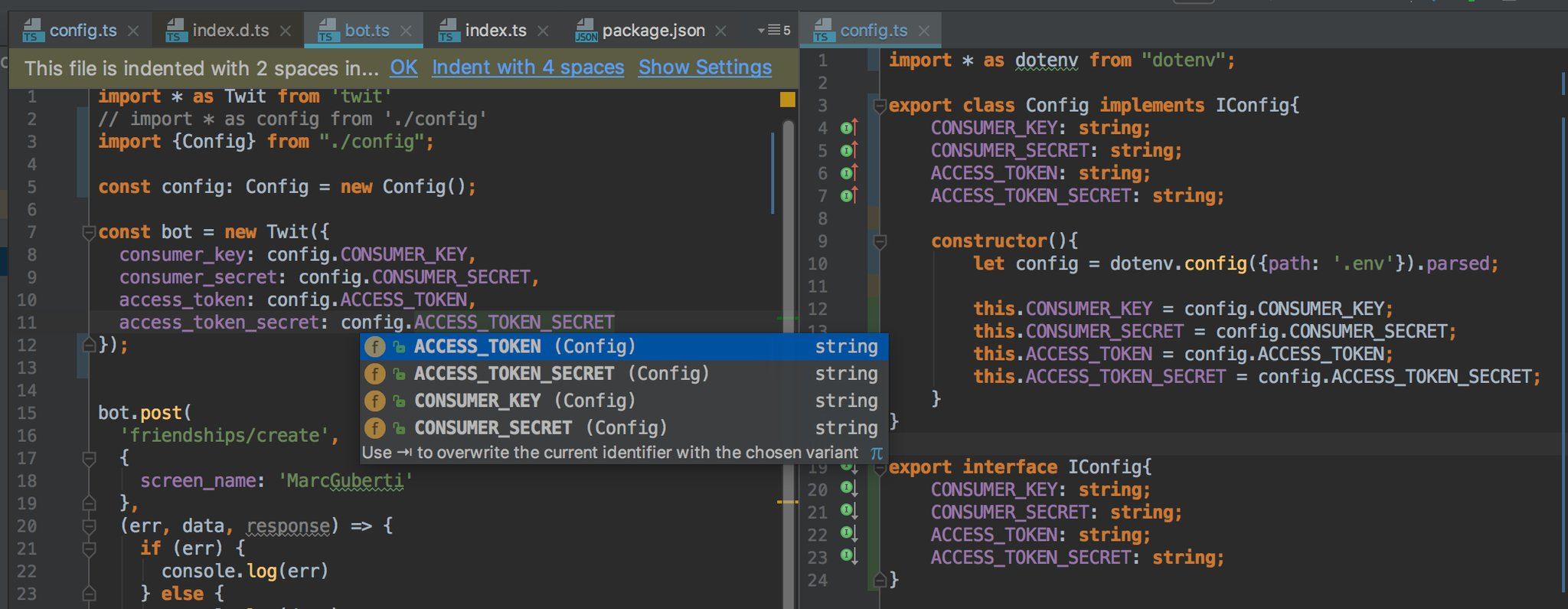Close the index.d.ts tab
This screenshot has height=609, width=1568.
286,31
